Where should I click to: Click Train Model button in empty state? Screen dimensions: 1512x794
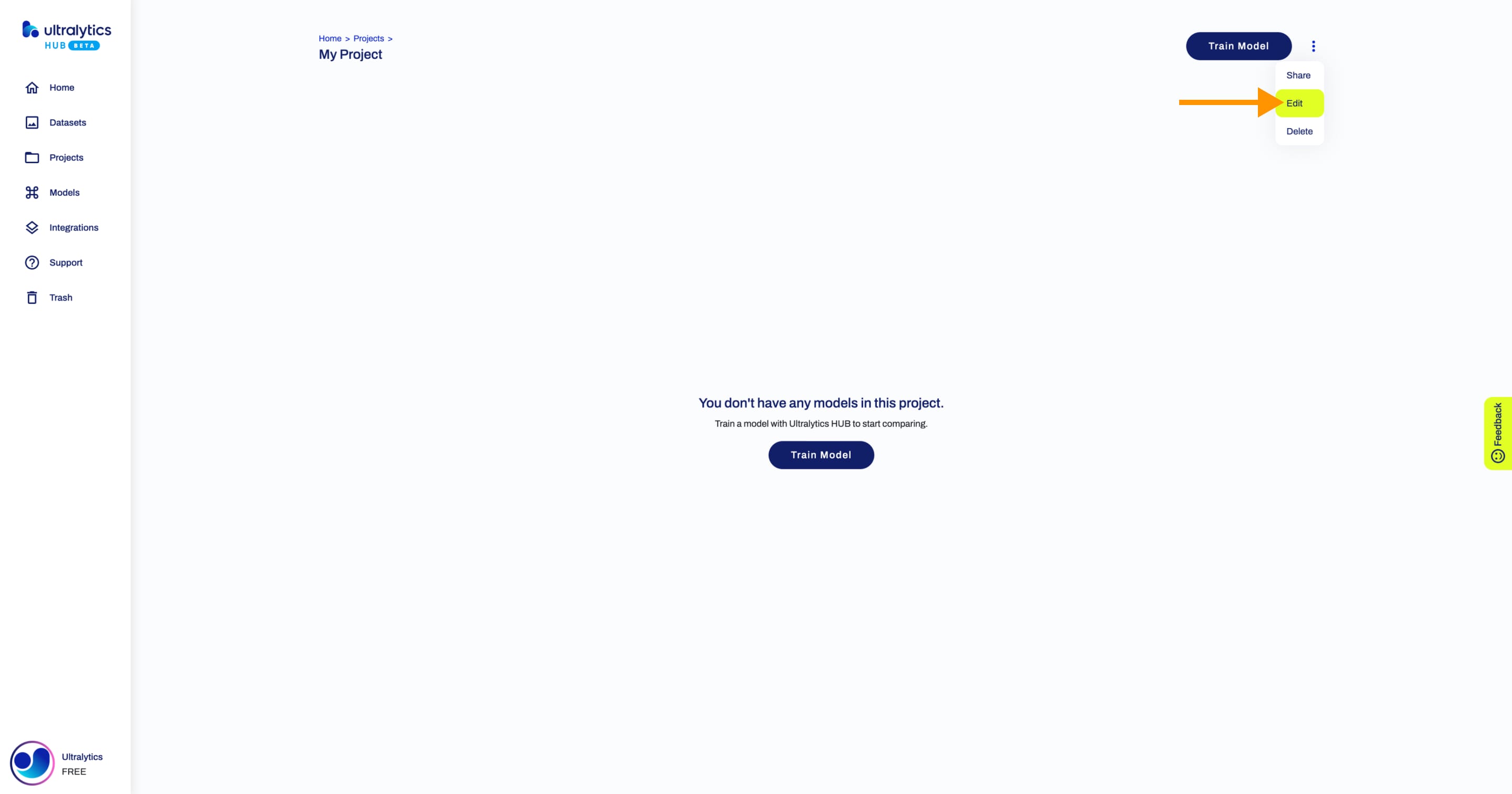[x=821, y=454]
